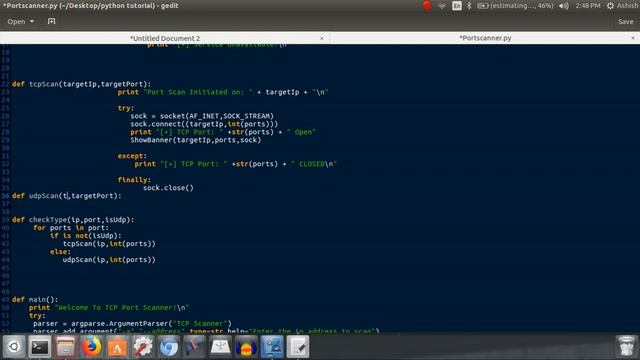Click the new document icon beside Open
Screen dimensions: 640x360
(51, 21)
